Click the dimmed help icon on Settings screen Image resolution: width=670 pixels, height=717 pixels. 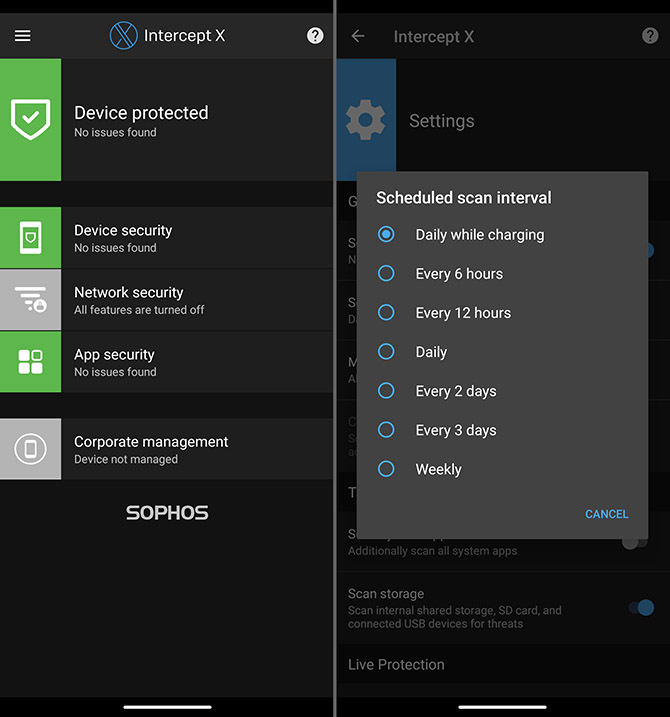650,36
